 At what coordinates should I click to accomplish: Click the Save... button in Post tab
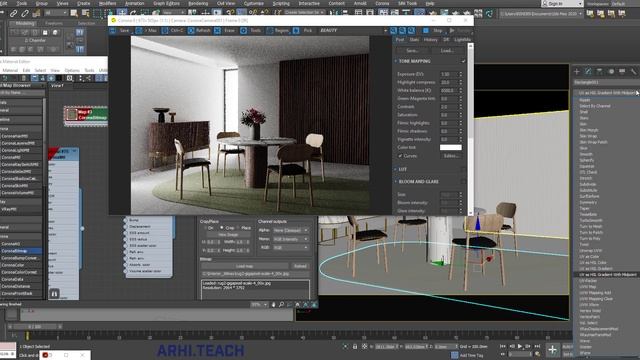coord(412,51)
